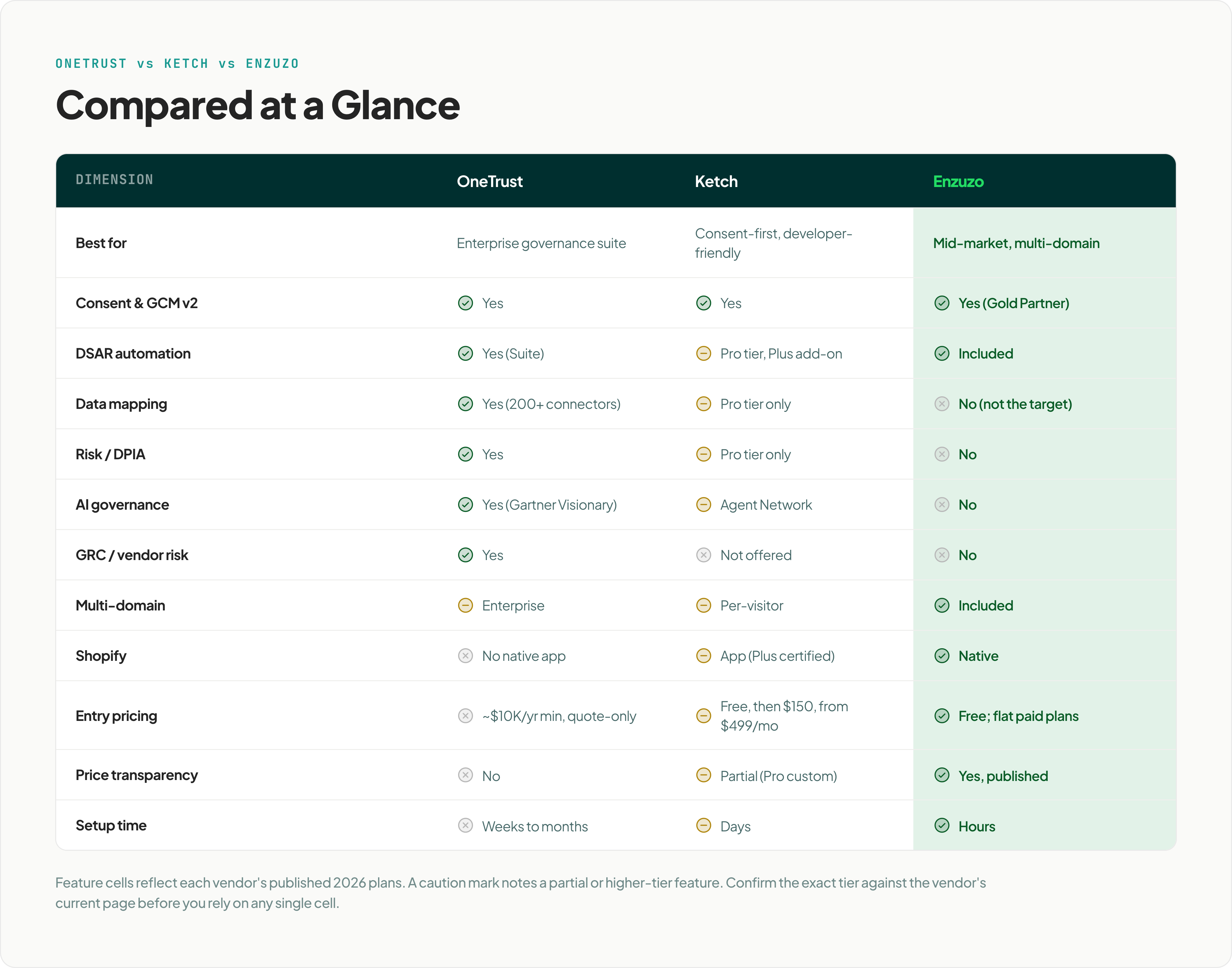The width and height of the screenshot is (1232, 968).
Task: Click the check icon in Enzuzo DSAR automation row
Action: (942, 354)
